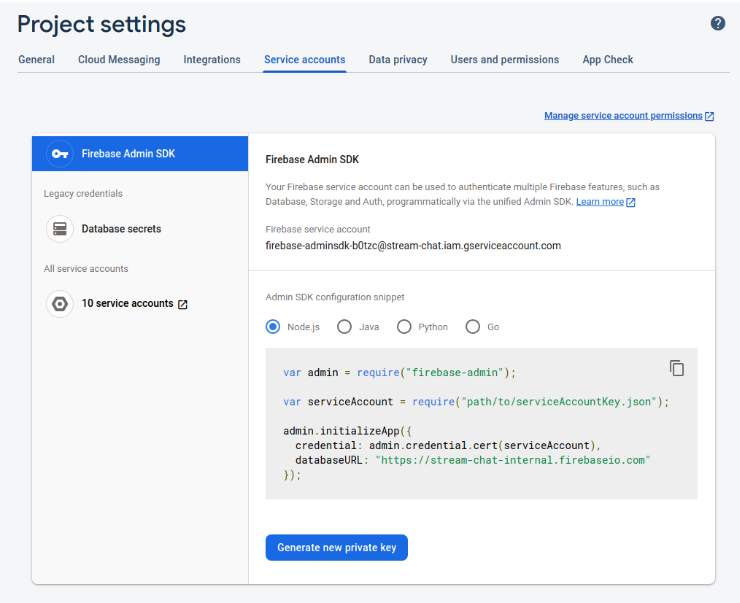This screenshot has width=740, height=603.
Task: Click the "firebase-admin" require string
Action: (x=454, y=372)
